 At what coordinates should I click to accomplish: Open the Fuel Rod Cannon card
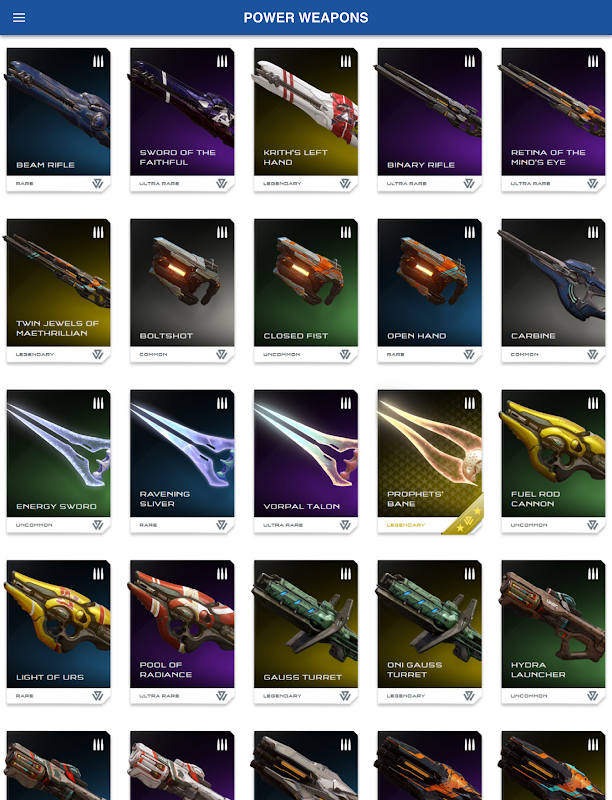(553, 462)
